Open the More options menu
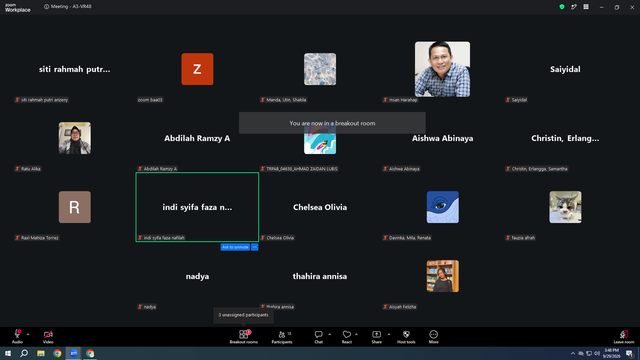 433,336
